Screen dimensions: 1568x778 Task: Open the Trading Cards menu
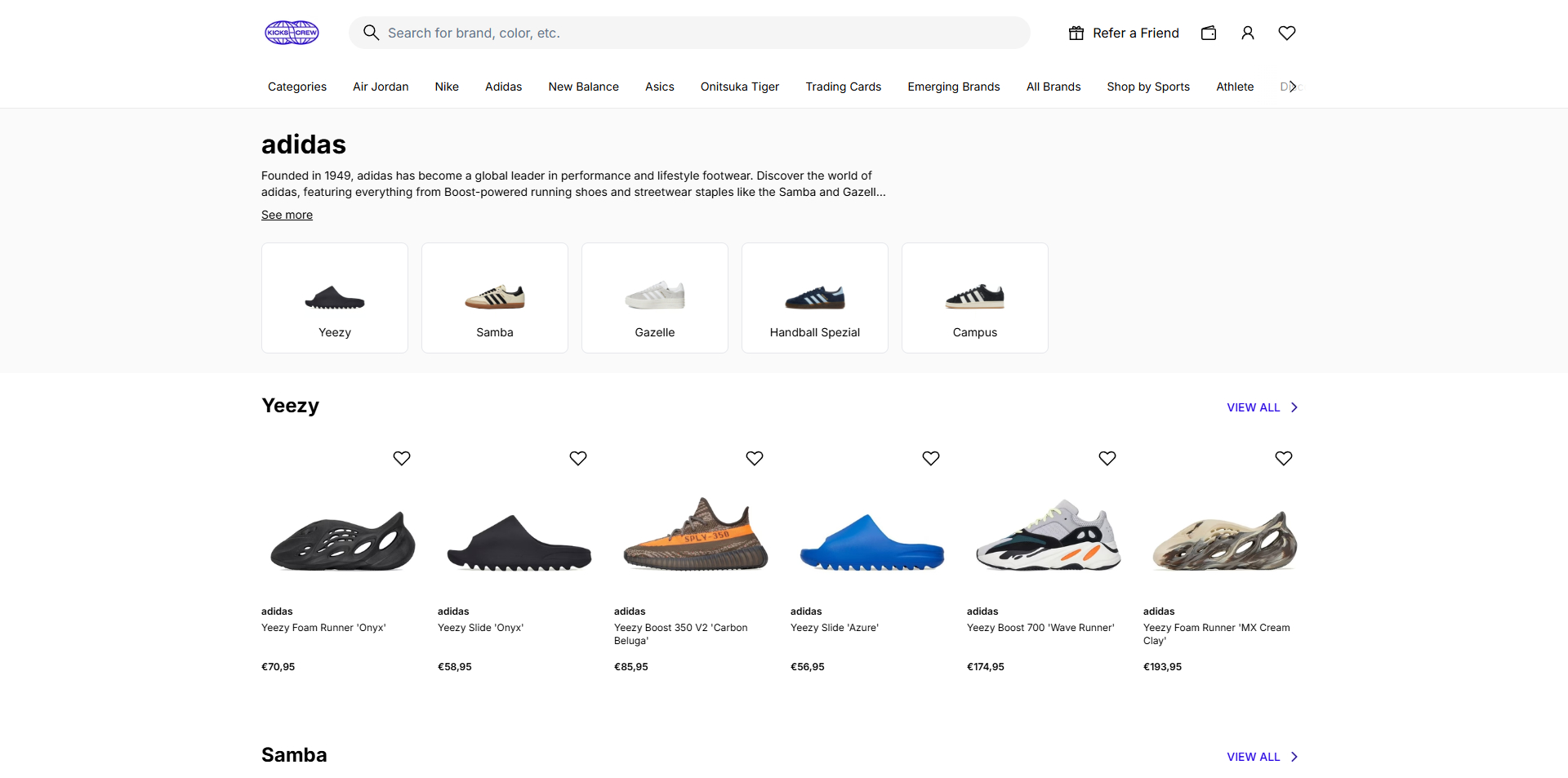tap(844, 87)
